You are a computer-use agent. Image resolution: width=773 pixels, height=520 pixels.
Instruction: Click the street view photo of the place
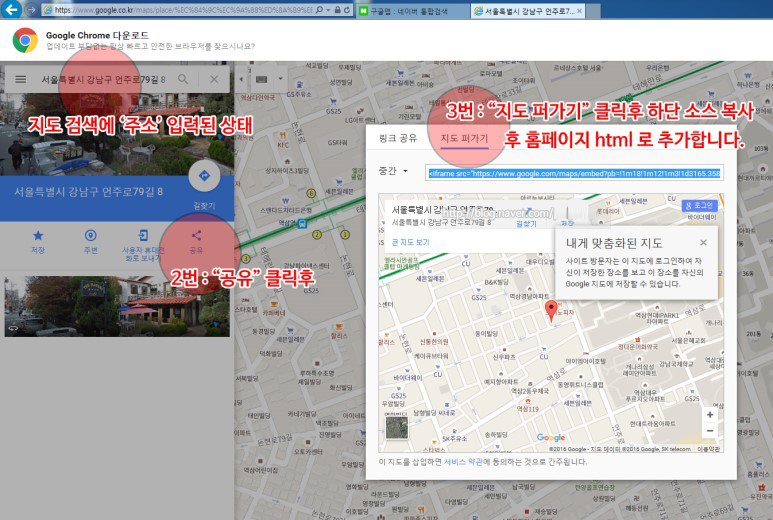click(x=117, y=133)
